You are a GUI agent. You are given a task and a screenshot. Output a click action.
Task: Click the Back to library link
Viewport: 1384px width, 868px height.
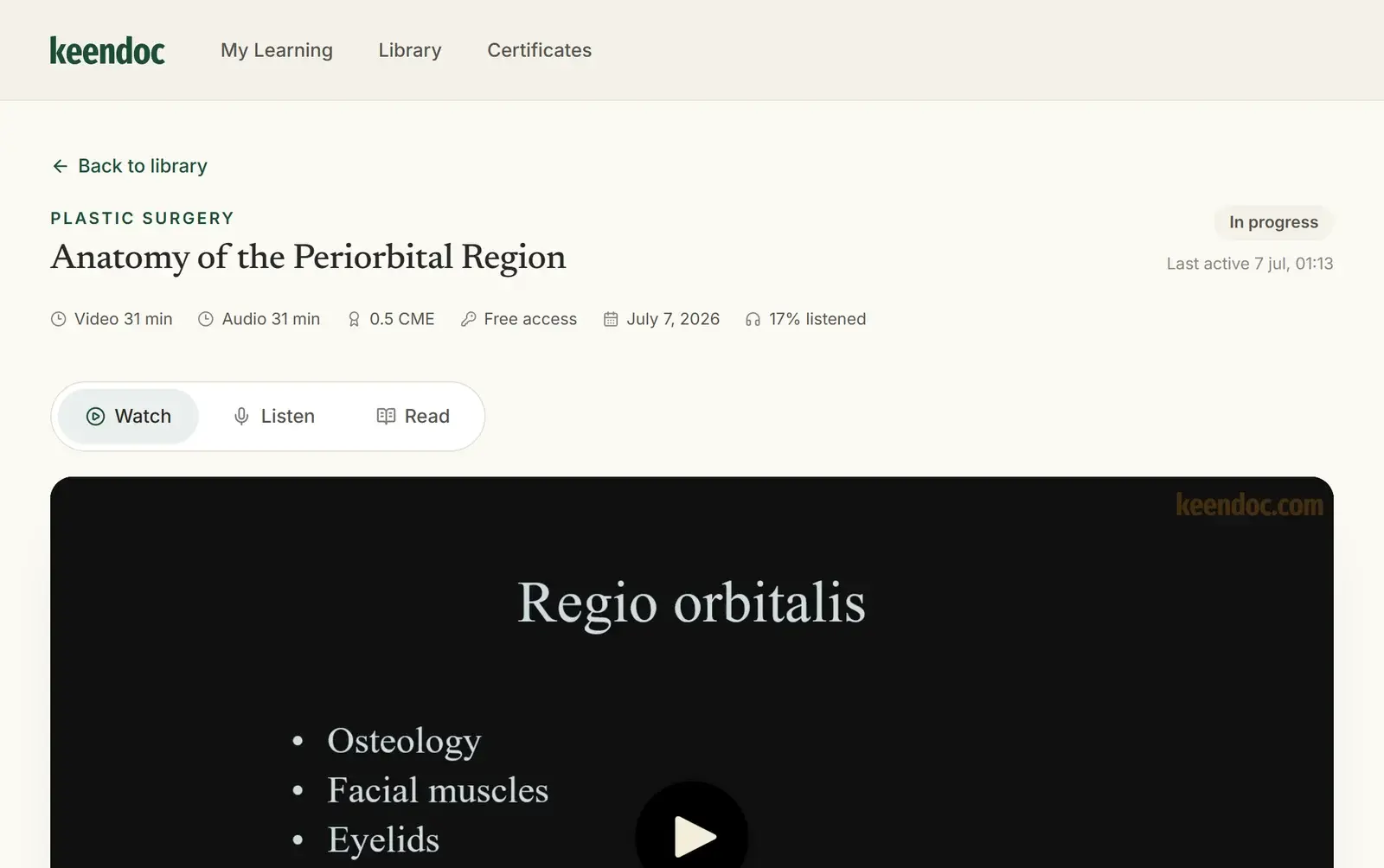130,166
